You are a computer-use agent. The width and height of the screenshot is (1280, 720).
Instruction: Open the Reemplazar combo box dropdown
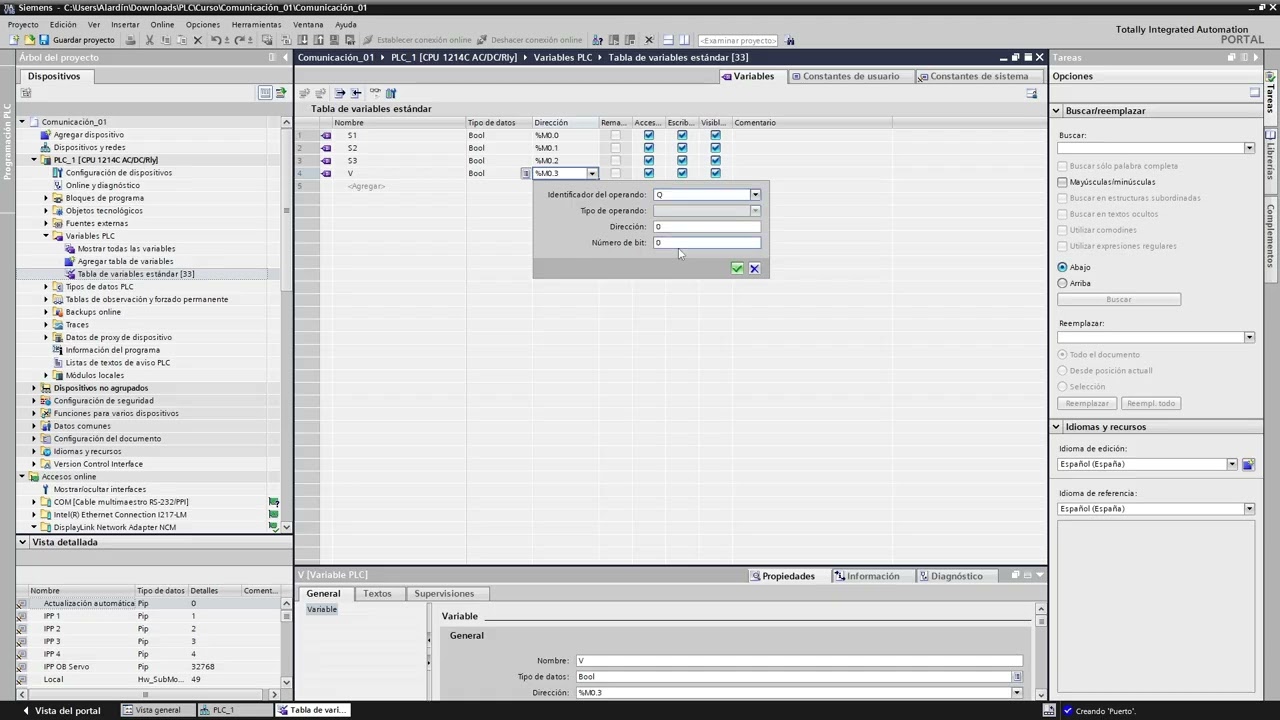(1249, 337)
